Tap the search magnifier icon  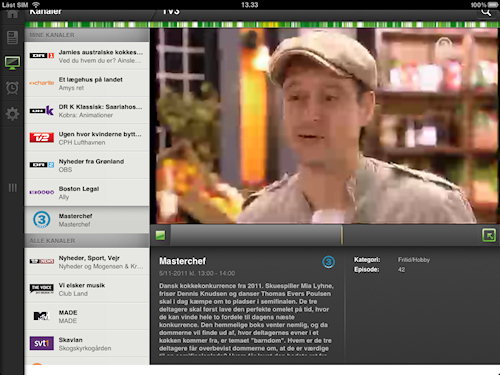(x=486, y=13)
